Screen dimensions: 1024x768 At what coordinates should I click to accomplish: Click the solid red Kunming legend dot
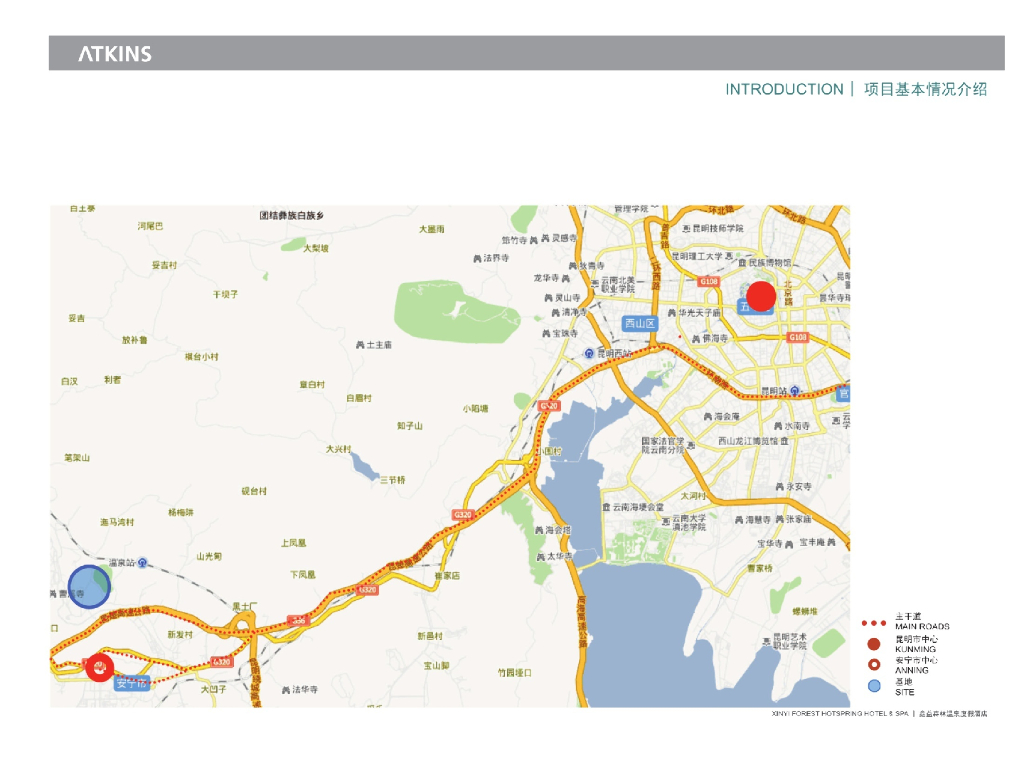[x=874, y=644]
